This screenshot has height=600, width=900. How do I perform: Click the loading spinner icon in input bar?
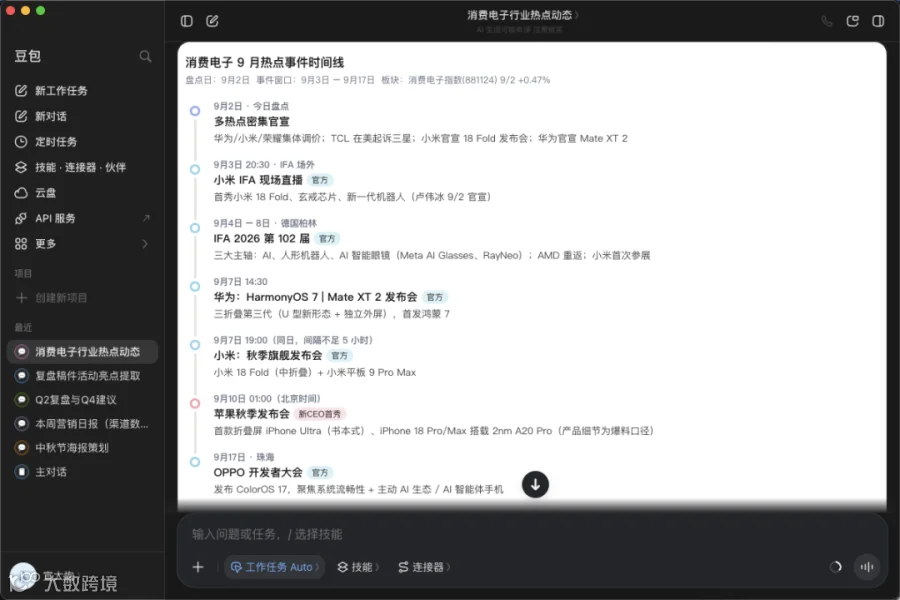pos(835,567)
